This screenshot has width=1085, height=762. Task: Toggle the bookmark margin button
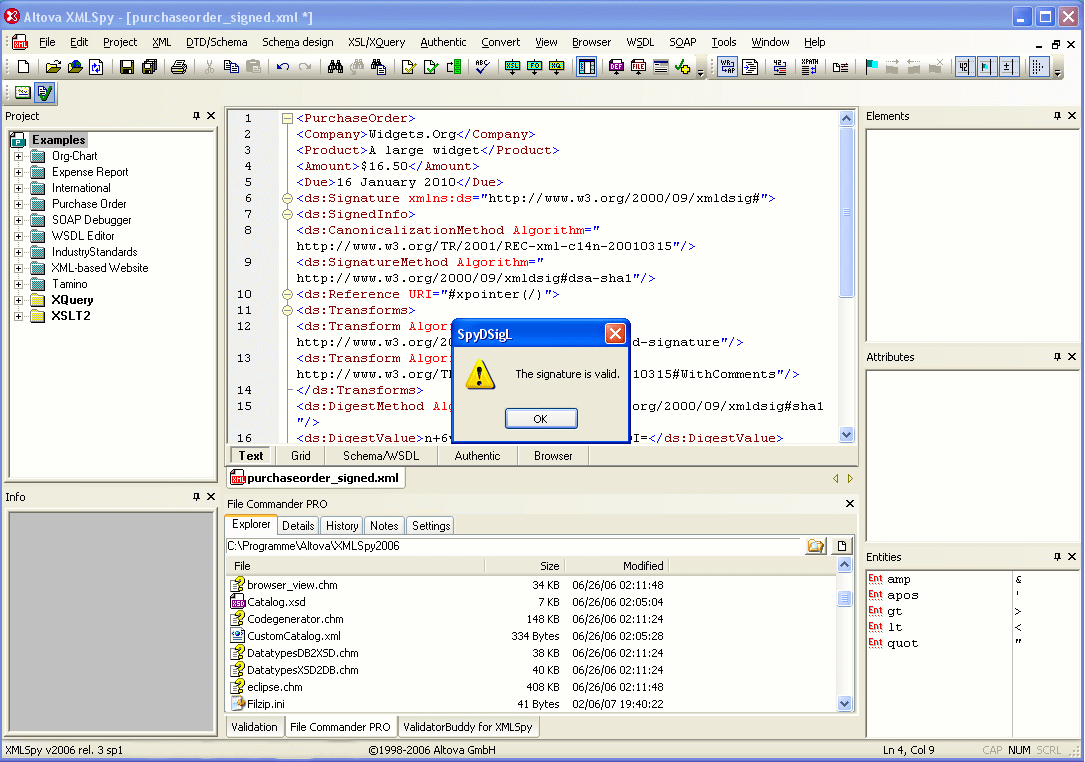[986, 67]
